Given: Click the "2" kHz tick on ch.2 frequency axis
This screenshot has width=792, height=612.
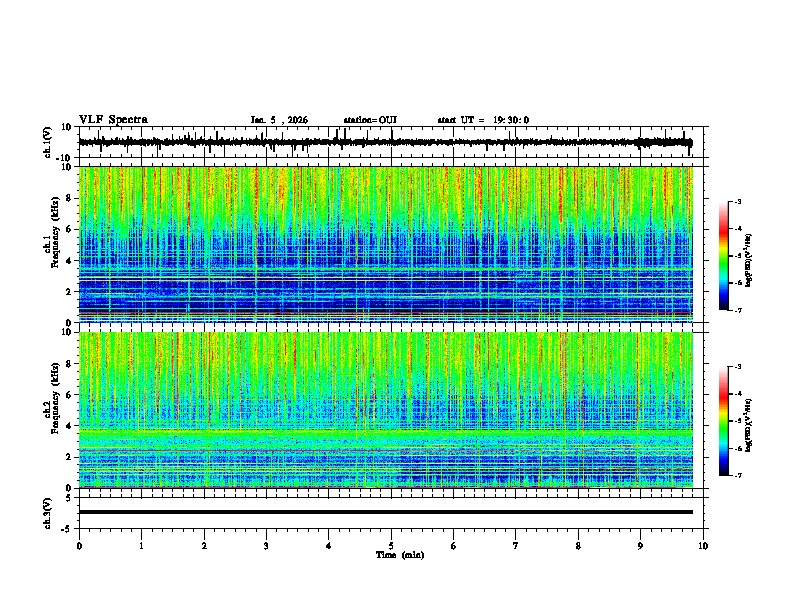Looking at the screenshot, I should pyautogui.click(x=70, y=457).
